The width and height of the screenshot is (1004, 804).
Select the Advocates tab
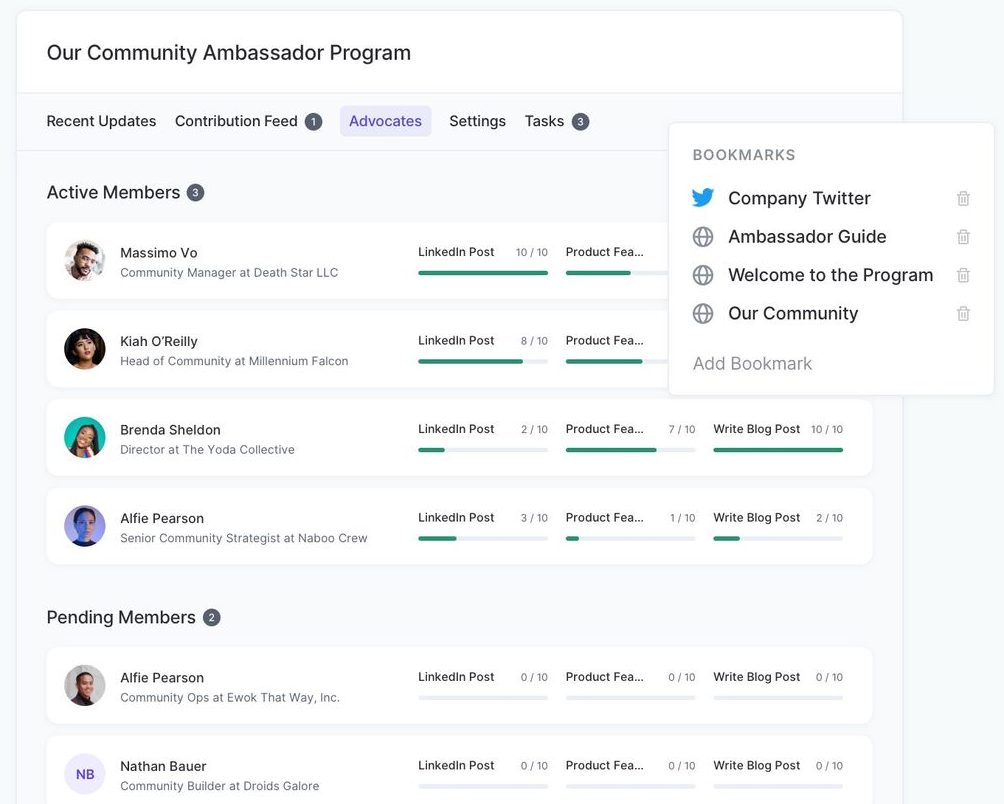pos(385,121)
